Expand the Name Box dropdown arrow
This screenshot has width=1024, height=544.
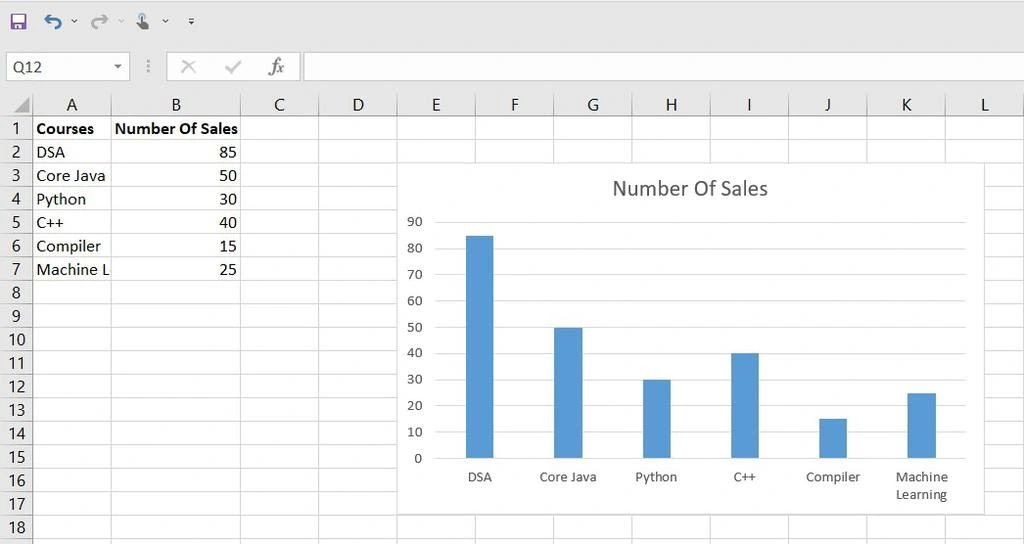pos(118,67)
